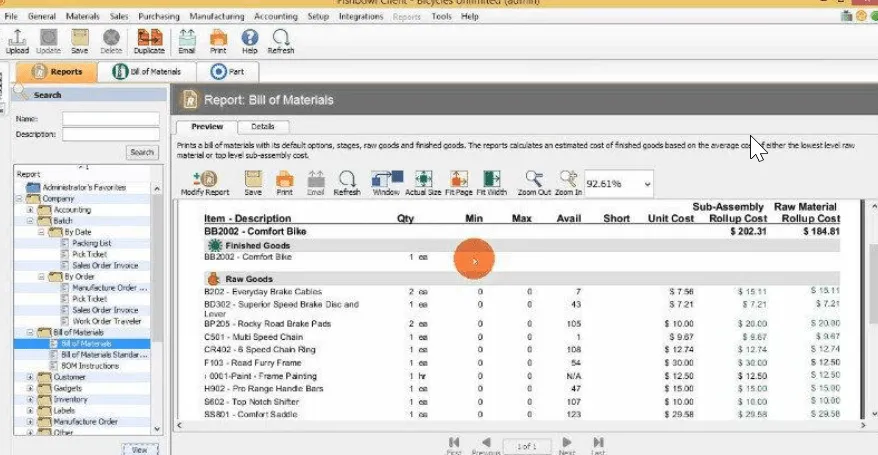The width and height of the screenshot is (878, 455).
Task: Click the report tree scroll down arrow
Action: pyautogui.click(x=157, y=429)
